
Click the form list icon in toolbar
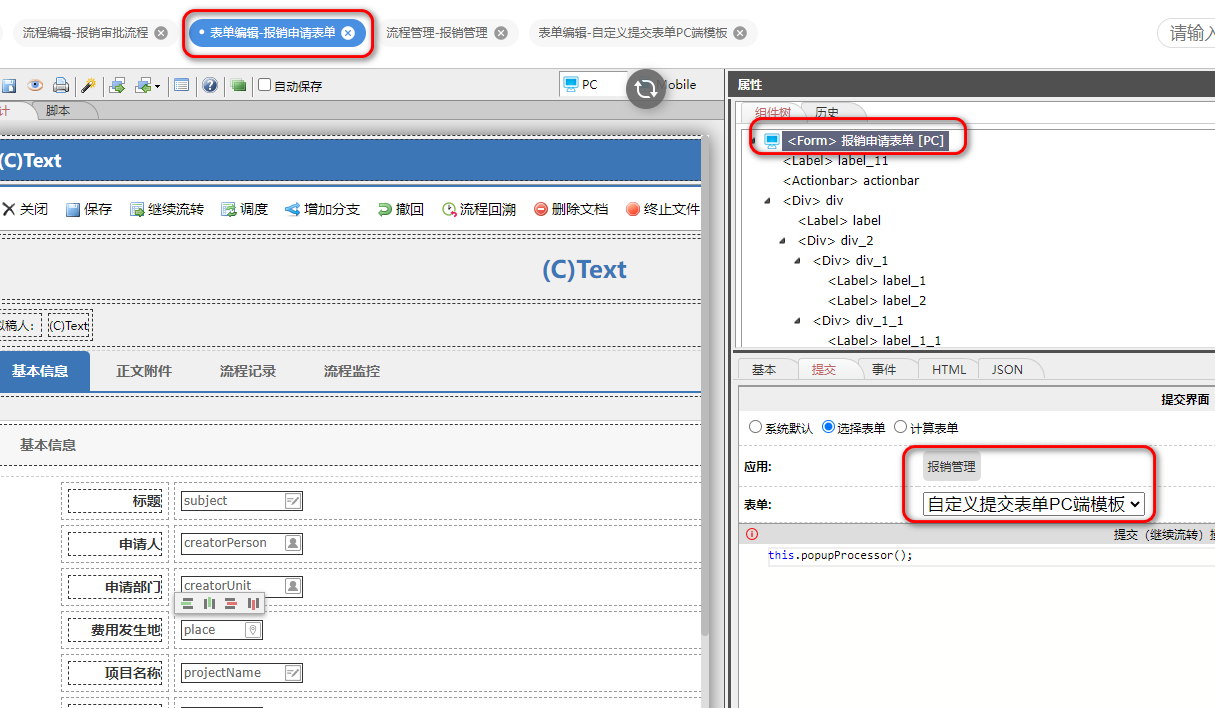pos(181,86)
